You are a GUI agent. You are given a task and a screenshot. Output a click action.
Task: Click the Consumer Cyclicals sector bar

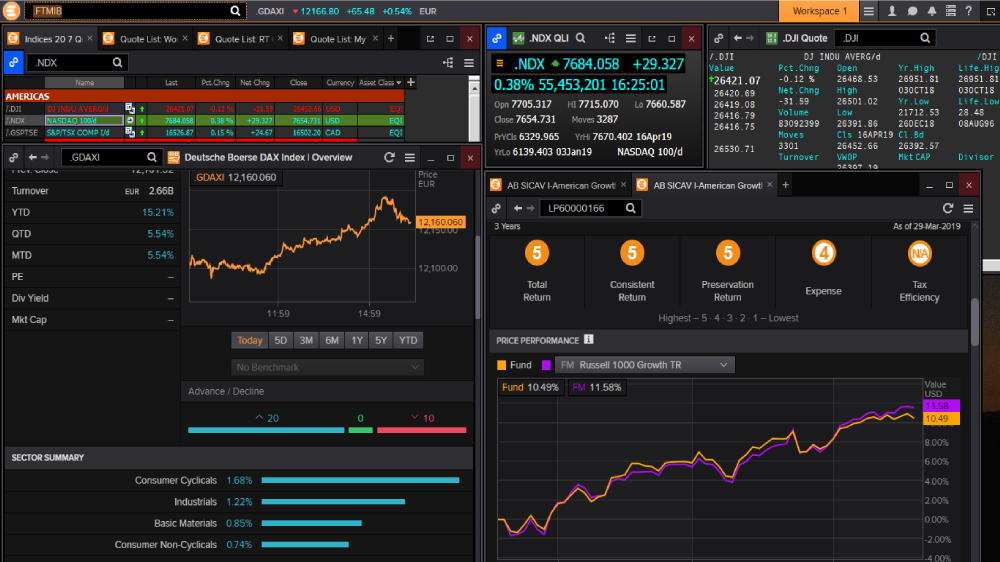point(360,480)
